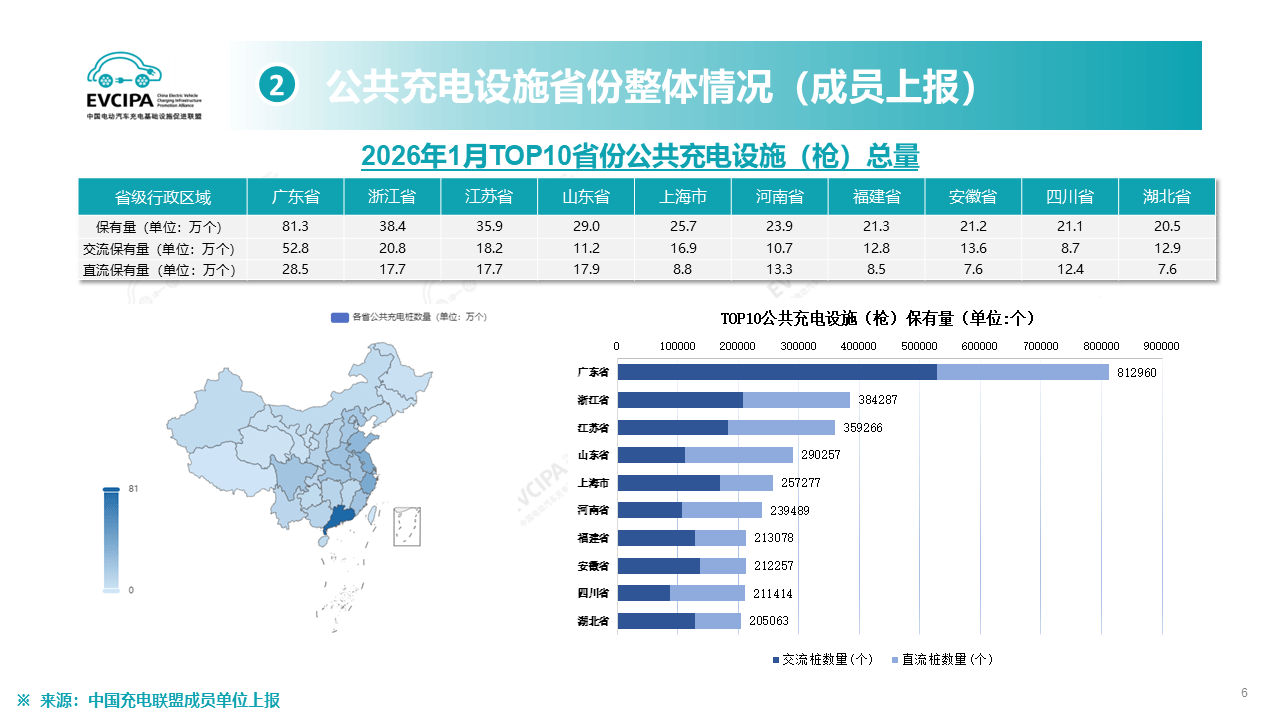Click the EVCIPA car logo
1280x720 pixels.
(x=124, y=70)
